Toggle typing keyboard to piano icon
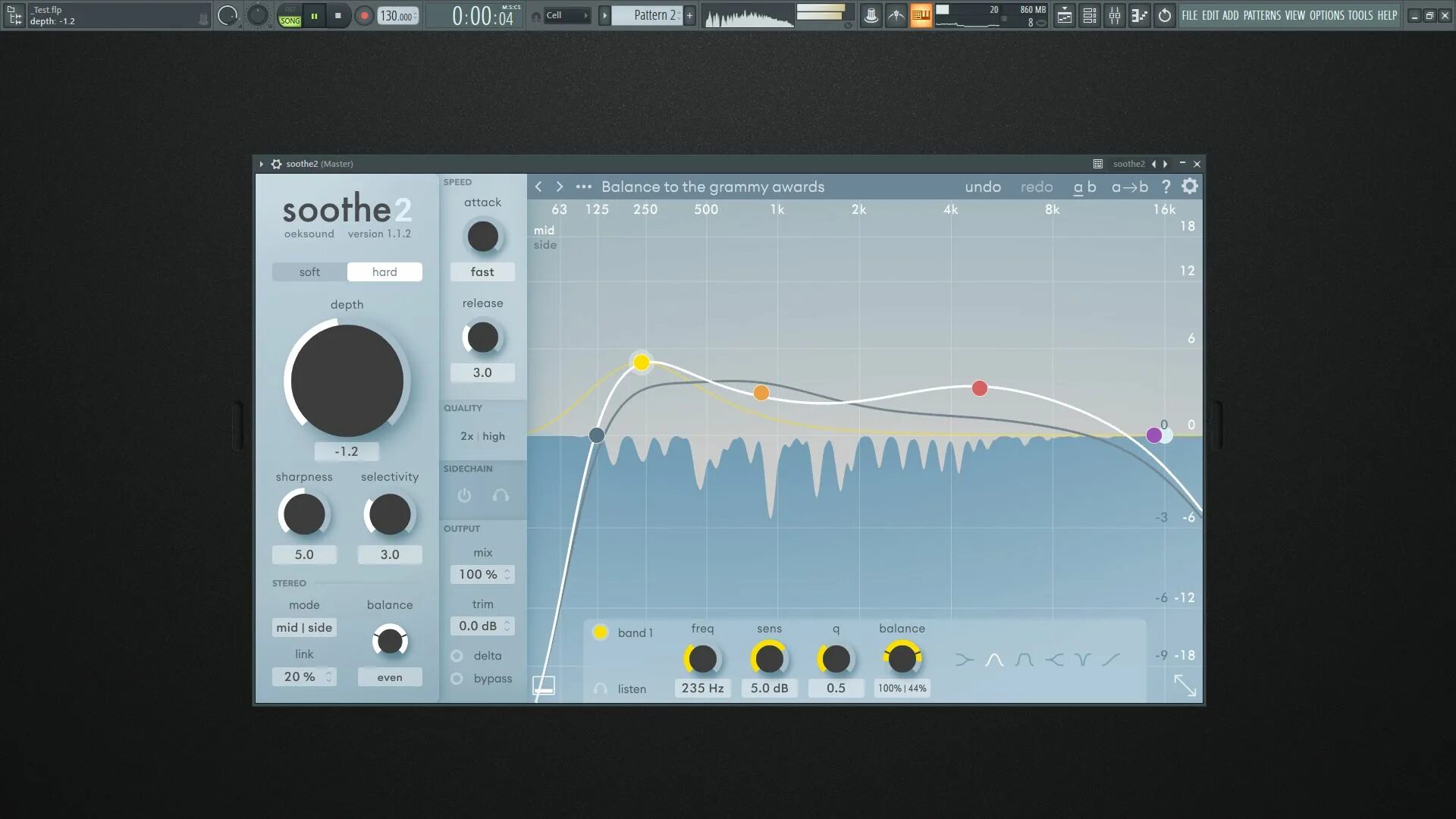Screen dimensions: 1456x819 pyautogui.click(x=921, y=15)
